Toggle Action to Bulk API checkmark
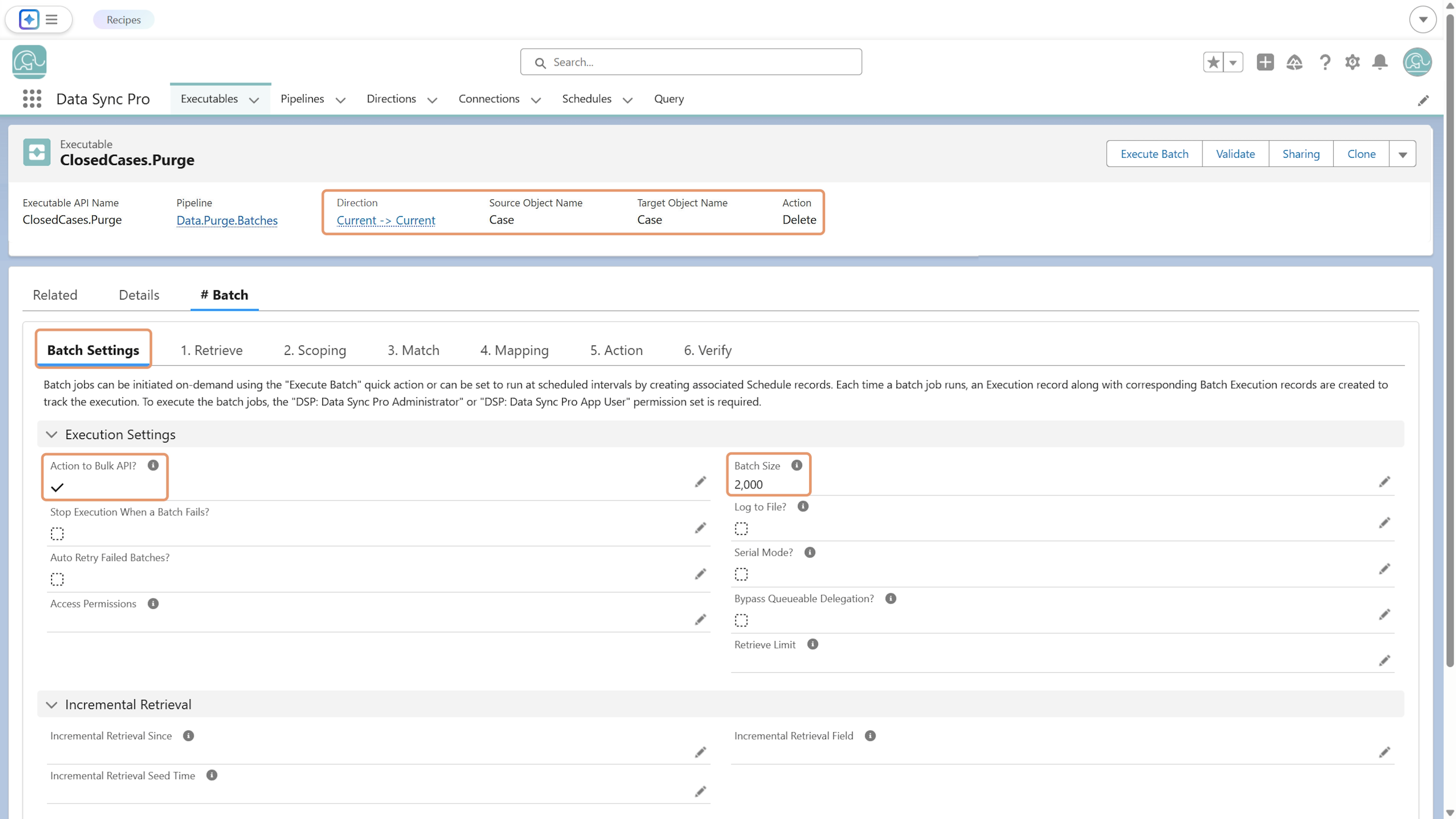This screenshot has width=1456, height=819. 57,487
